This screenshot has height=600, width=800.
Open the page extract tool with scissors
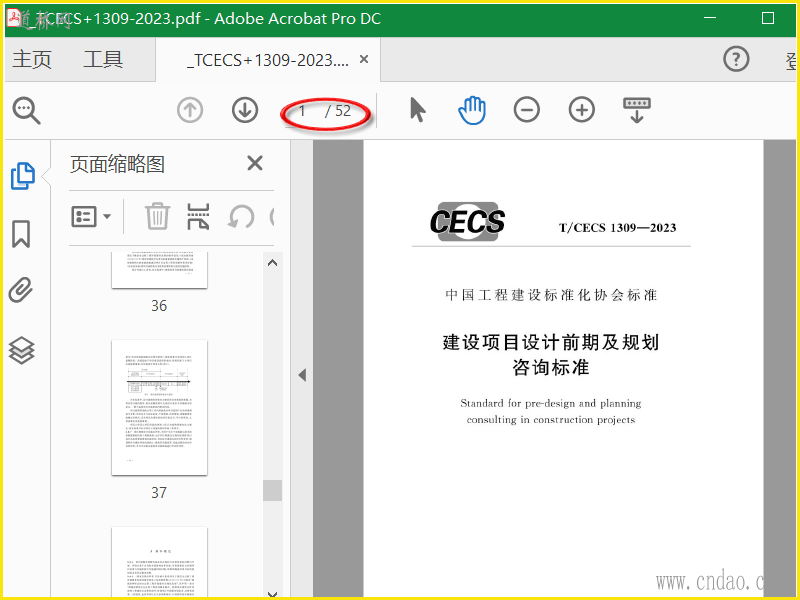198,216
